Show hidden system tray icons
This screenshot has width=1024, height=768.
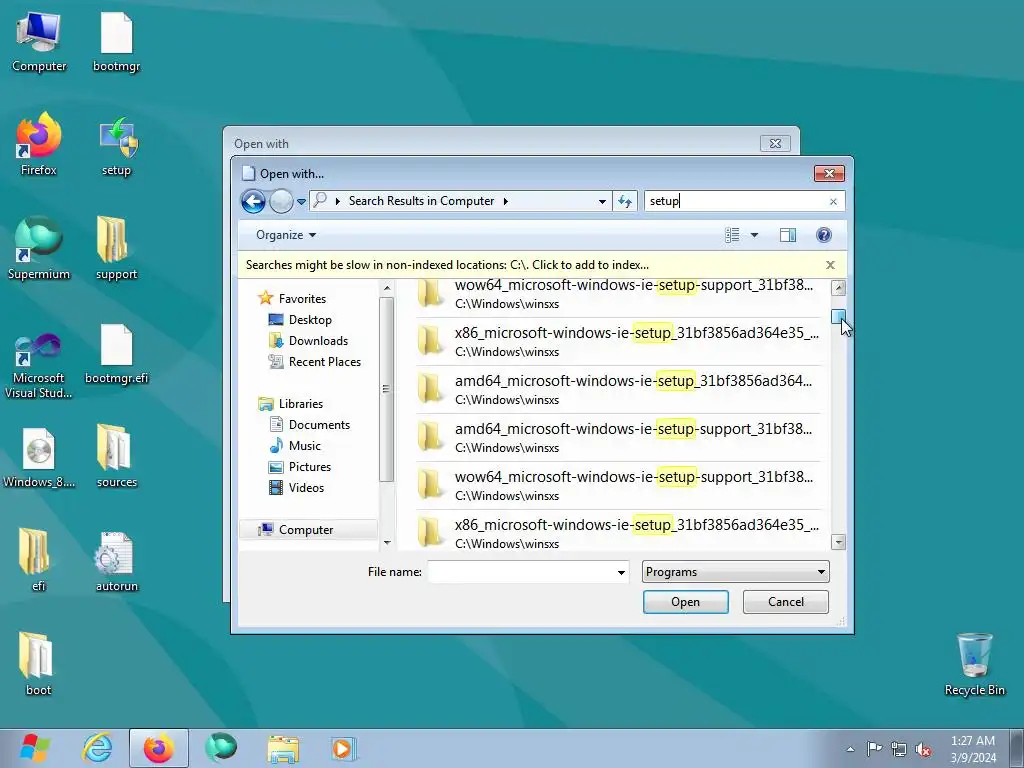point(850,749)
